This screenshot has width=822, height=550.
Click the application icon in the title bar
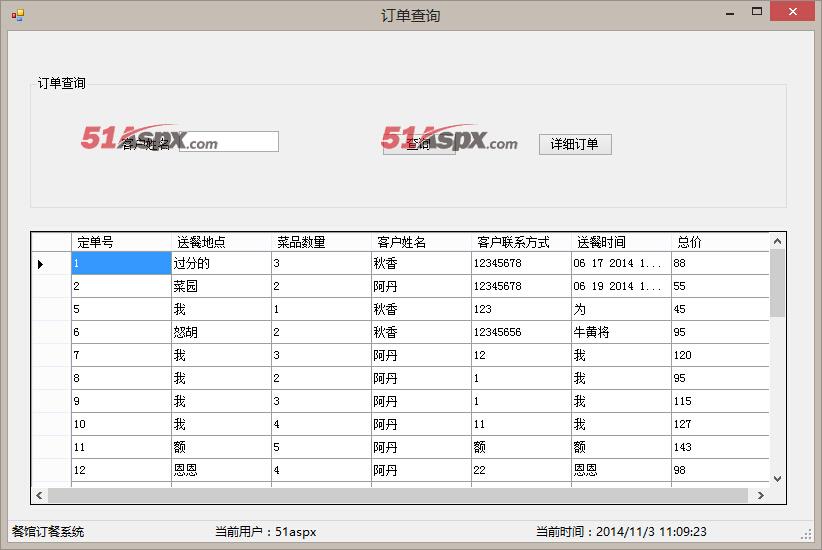click(x=17, y=14)
